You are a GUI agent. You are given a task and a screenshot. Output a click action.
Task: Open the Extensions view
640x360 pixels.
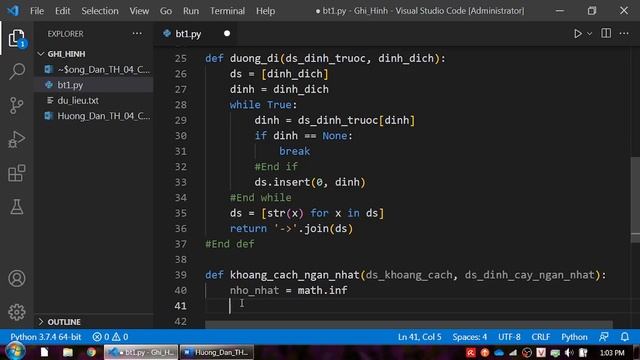coord(17,173)
